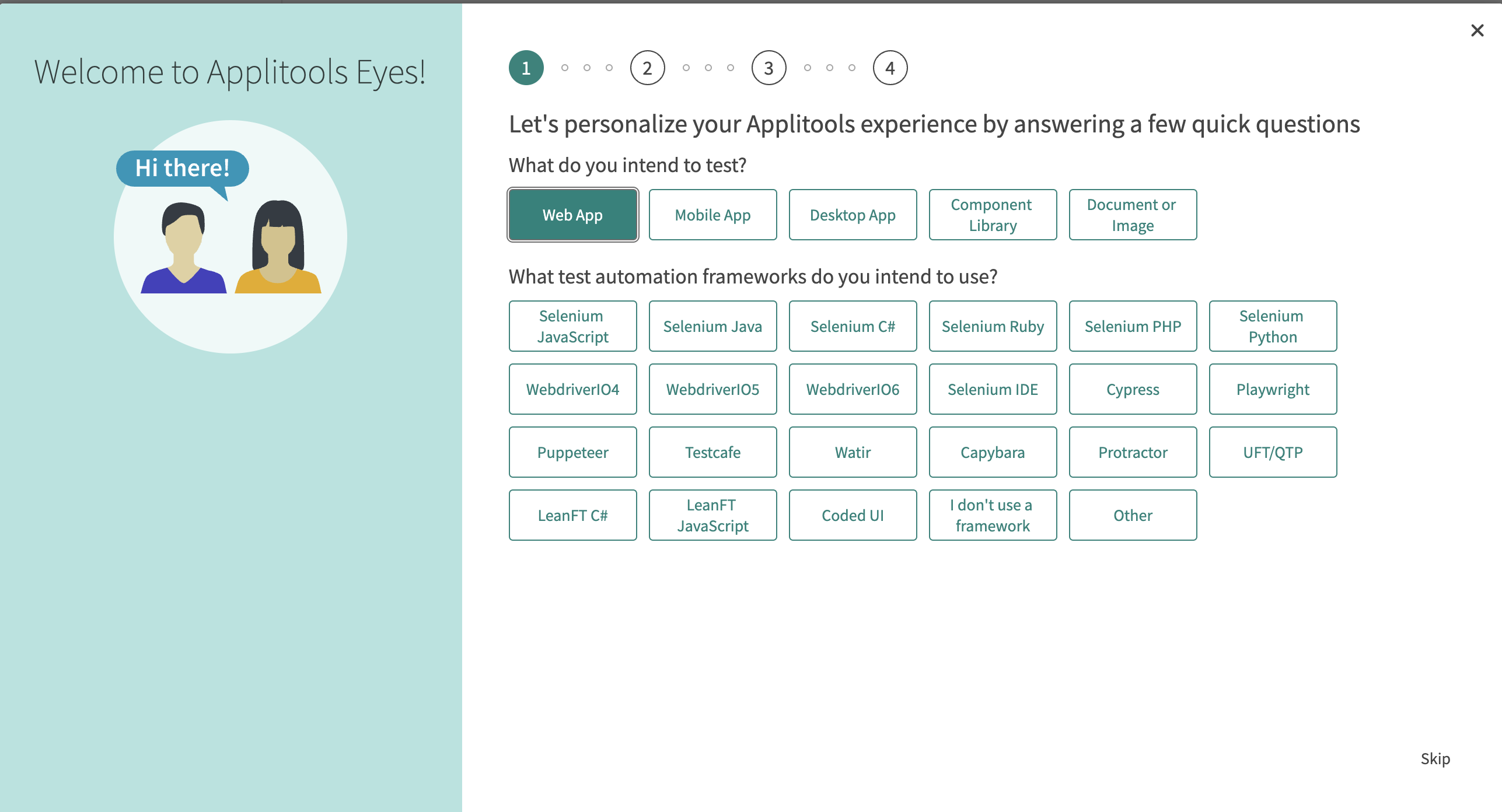Select the Coded UI framework button
This screenshot has width=1502, height=812.
pyautogui.click(x=851, y=516)
